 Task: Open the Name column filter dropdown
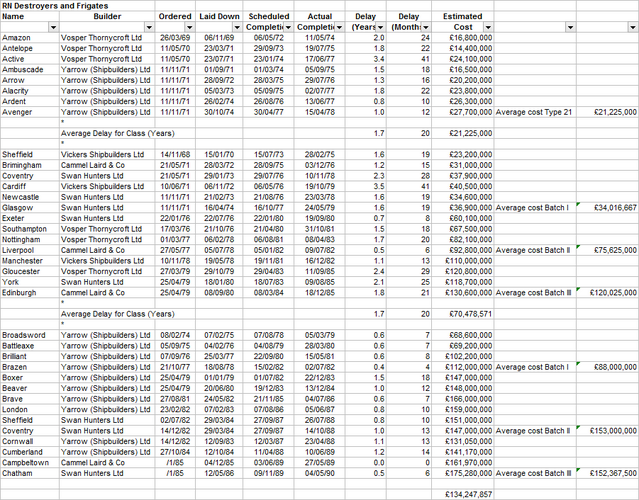coord(53,27)
